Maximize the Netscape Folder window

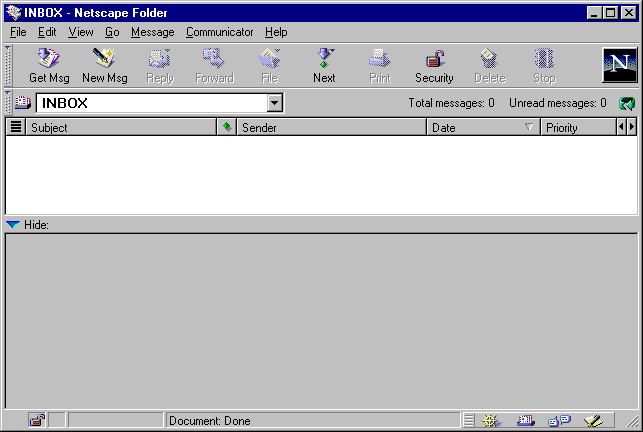point(610,13)
